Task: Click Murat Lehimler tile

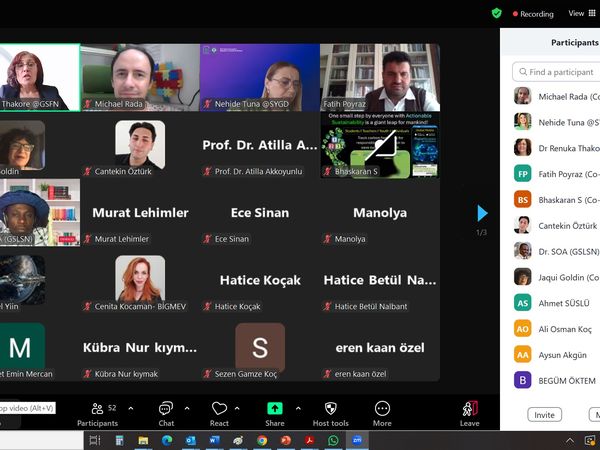Action: (x=140, y=213)
